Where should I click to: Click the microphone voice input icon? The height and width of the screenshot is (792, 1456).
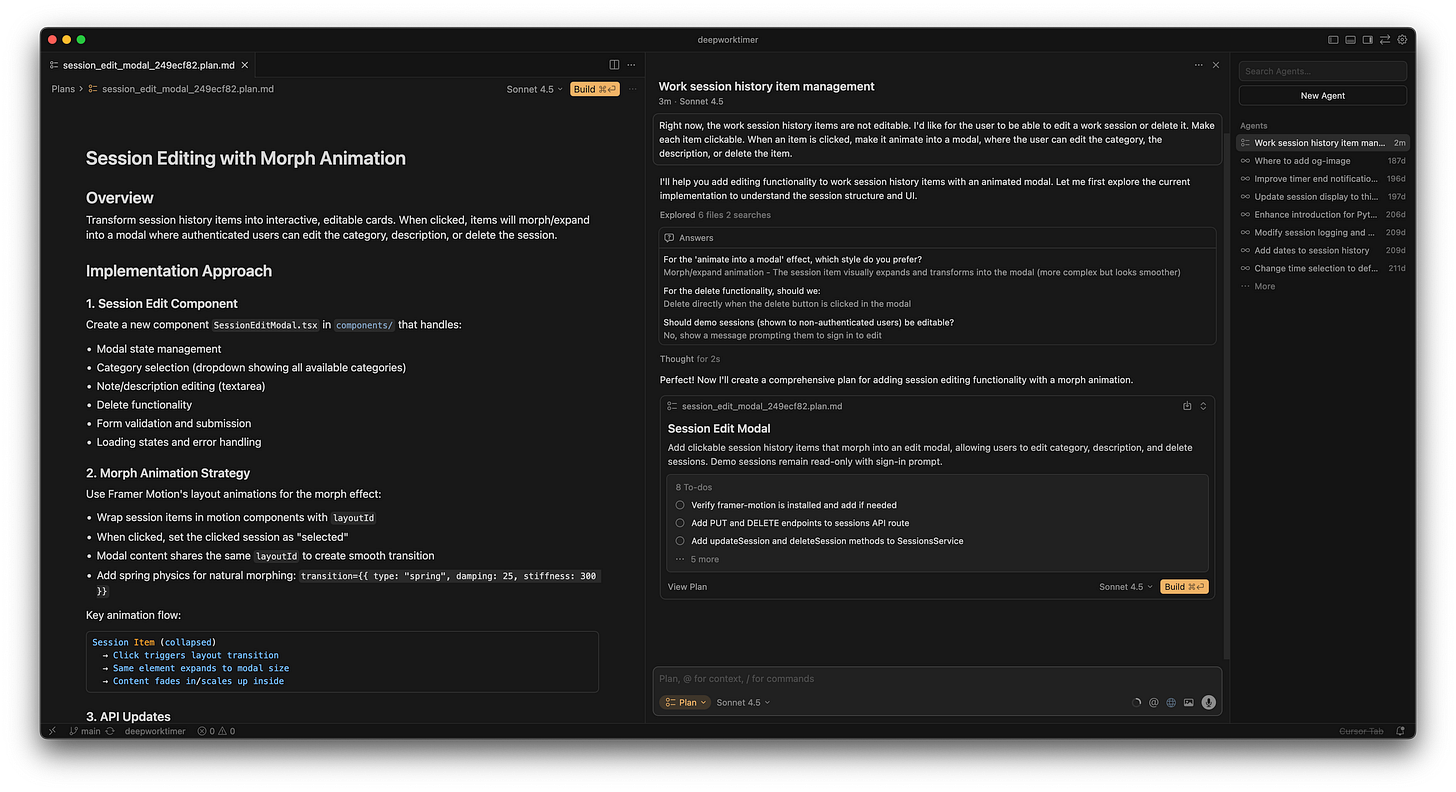[x=1209, y=703]
